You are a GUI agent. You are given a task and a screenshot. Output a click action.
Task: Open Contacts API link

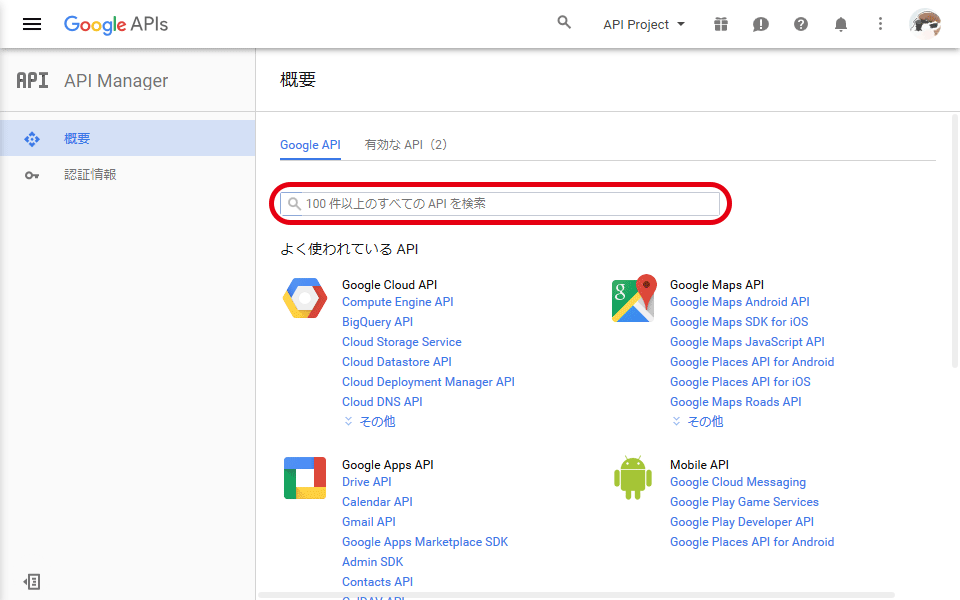(377, 582)
